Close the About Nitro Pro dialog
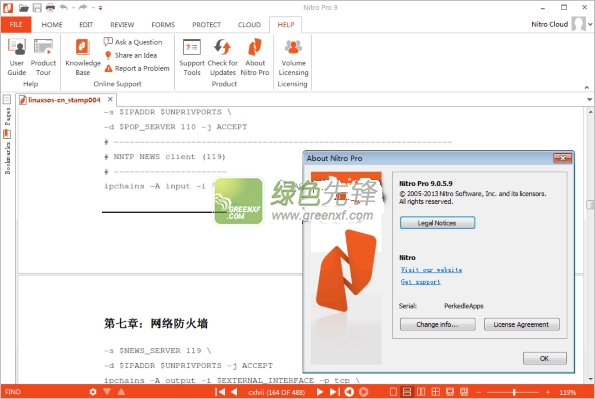595x399 pixels. tap(563, 158)
